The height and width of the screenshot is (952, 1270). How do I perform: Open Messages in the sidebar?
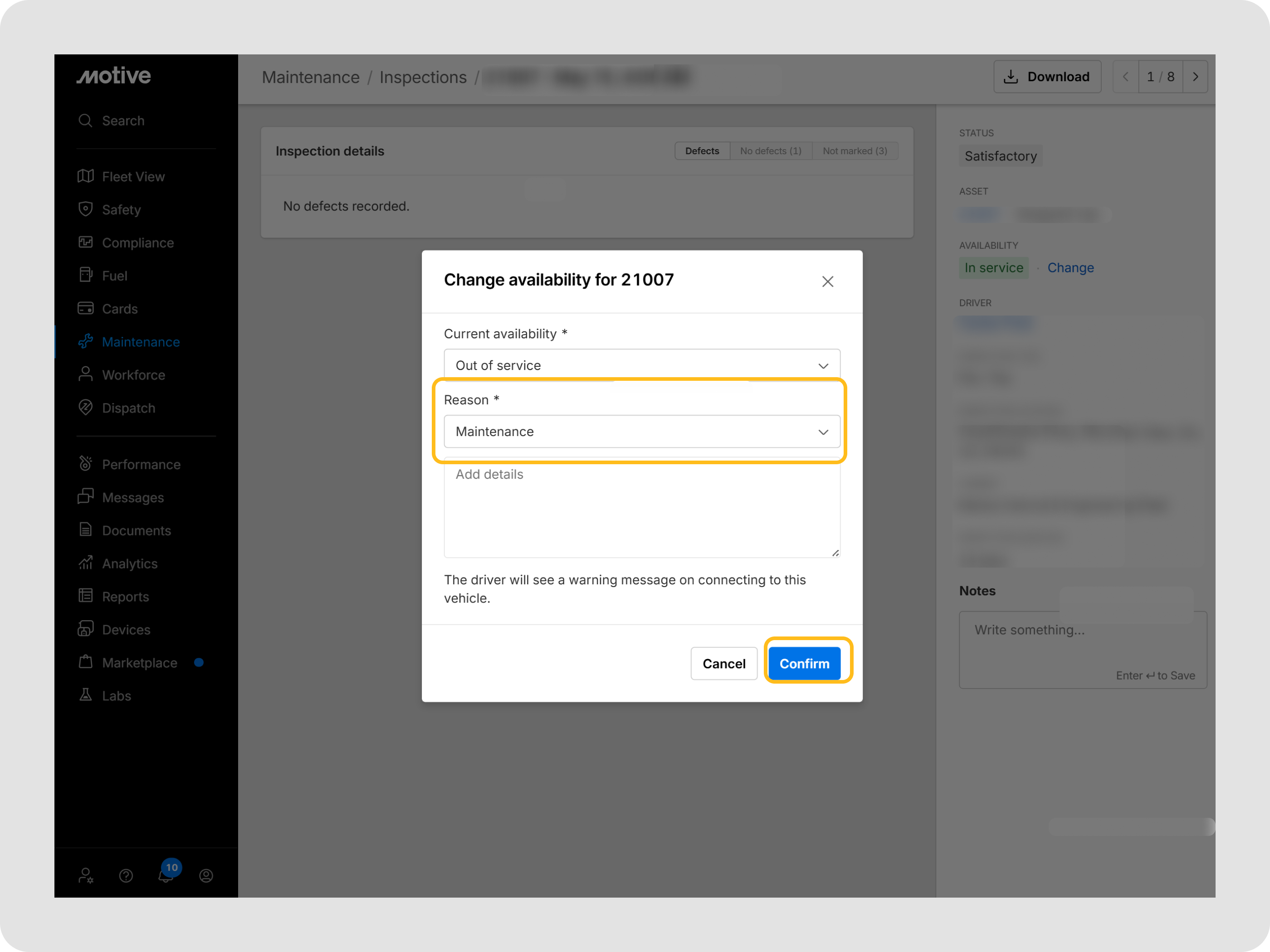[x=132, y=497]
